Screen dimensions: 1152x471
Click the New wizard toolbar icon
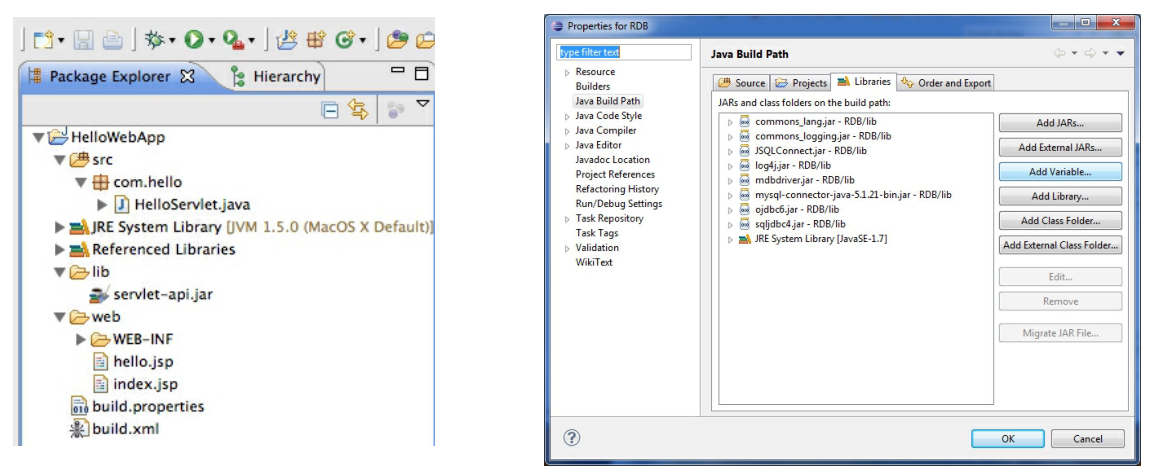(x=43, y=39)
